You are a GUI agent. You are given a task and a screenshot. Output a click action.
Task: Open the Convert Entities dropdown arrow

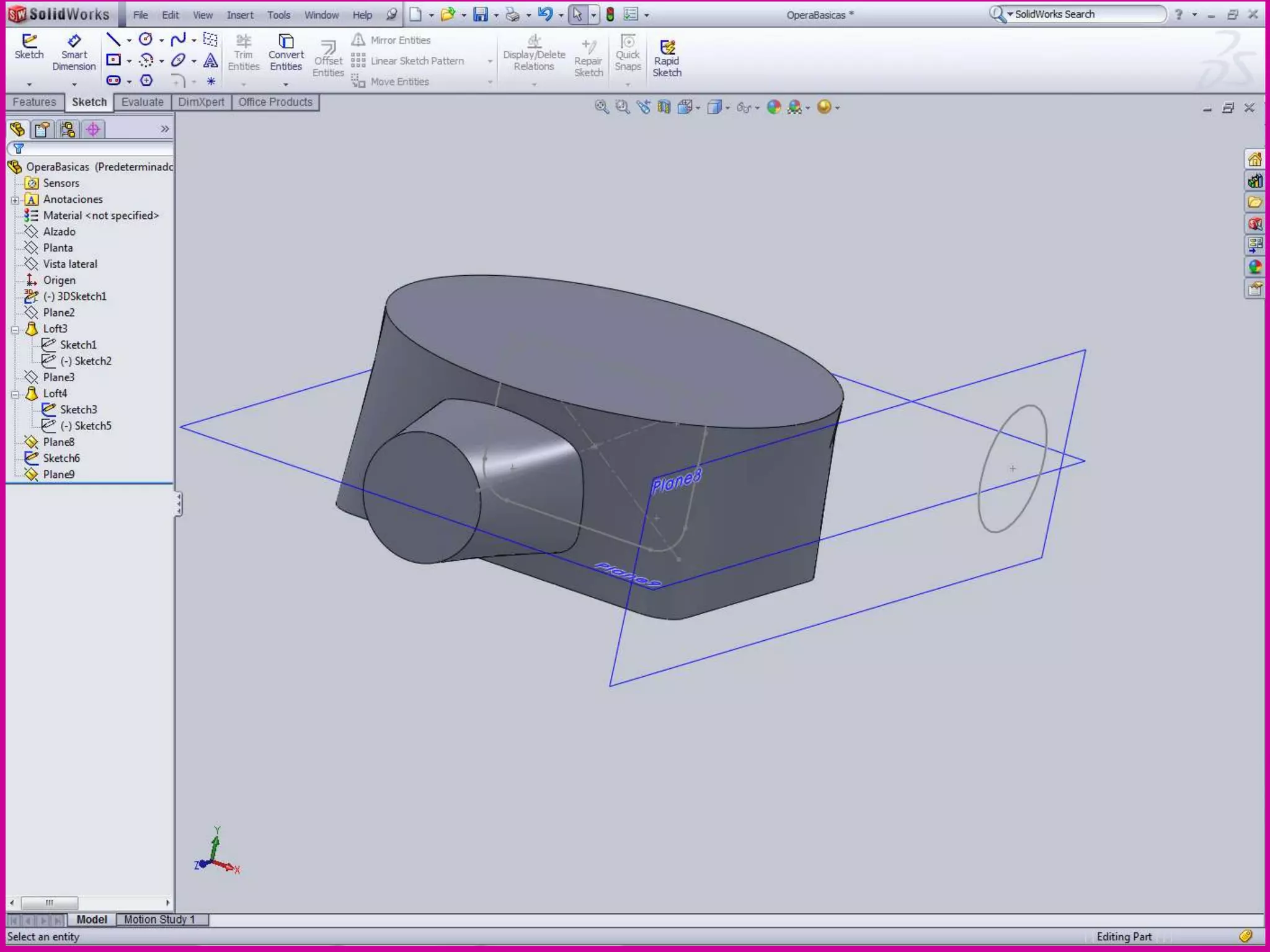click(286, 84)
